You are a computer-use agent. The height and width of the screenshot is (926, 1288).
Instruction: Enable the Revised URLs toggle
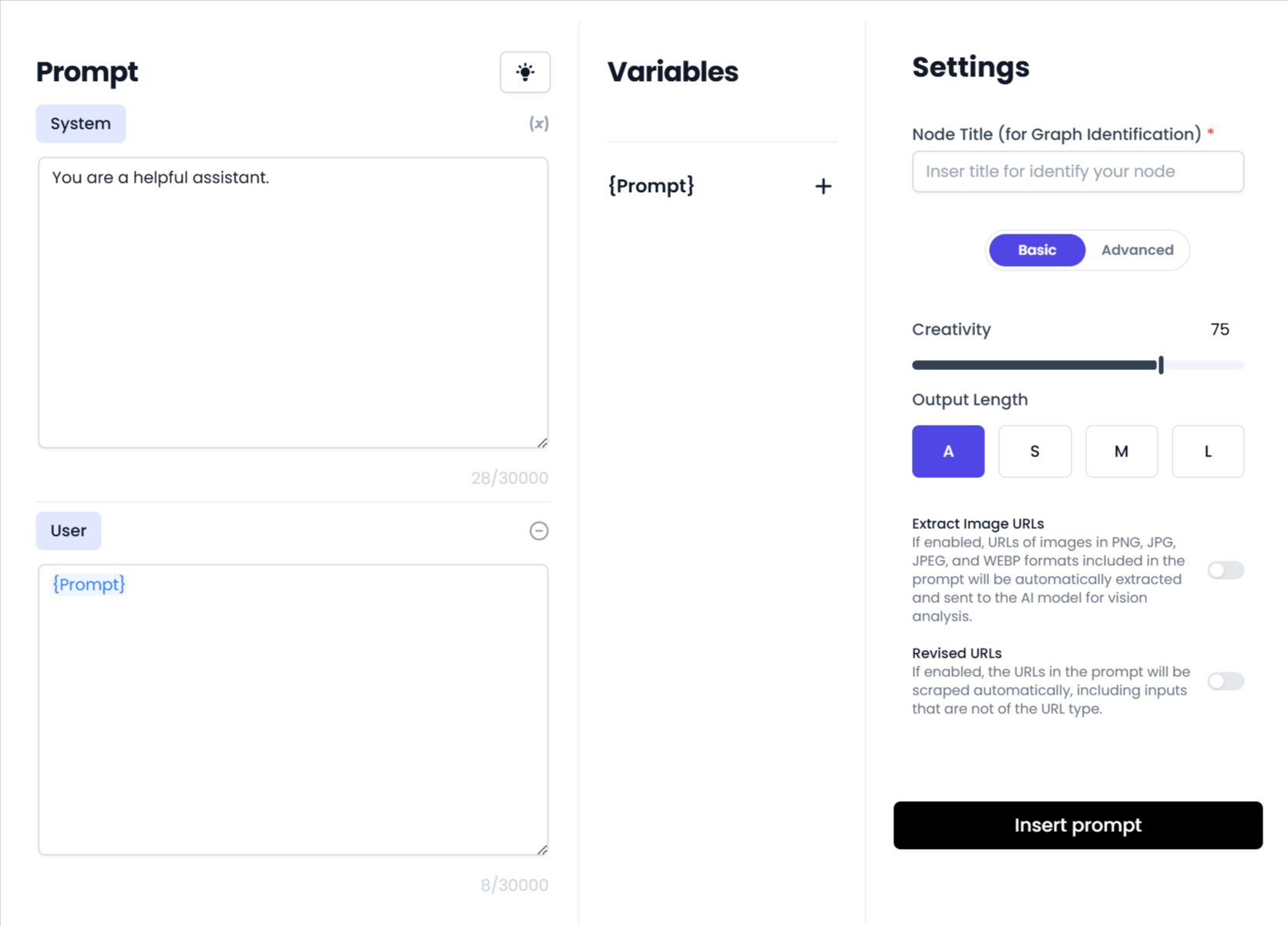click(1225, 681)
